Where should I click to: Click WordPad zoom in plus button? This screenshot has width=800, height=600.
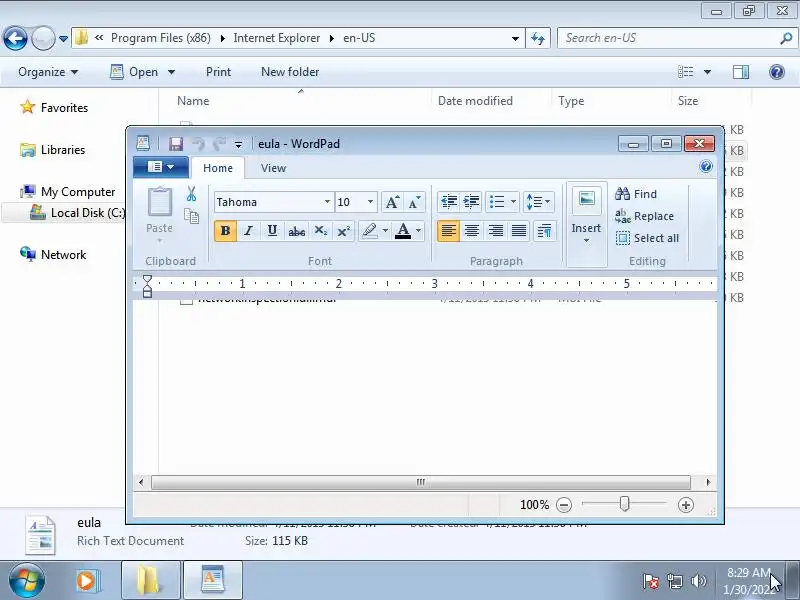coord(686,505)
